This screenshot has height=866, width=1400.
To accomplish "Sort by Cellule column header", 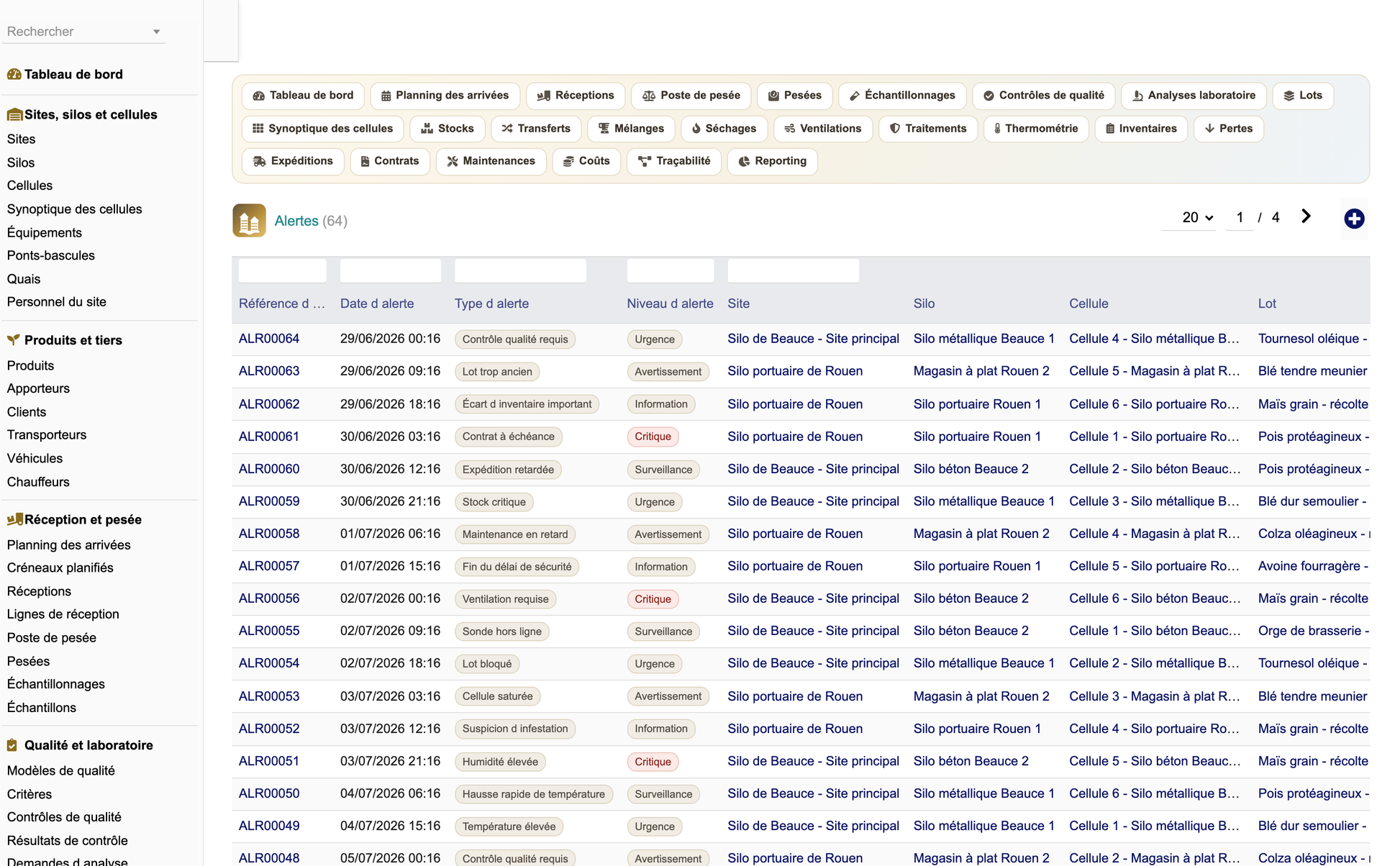I will [1088, 304].
